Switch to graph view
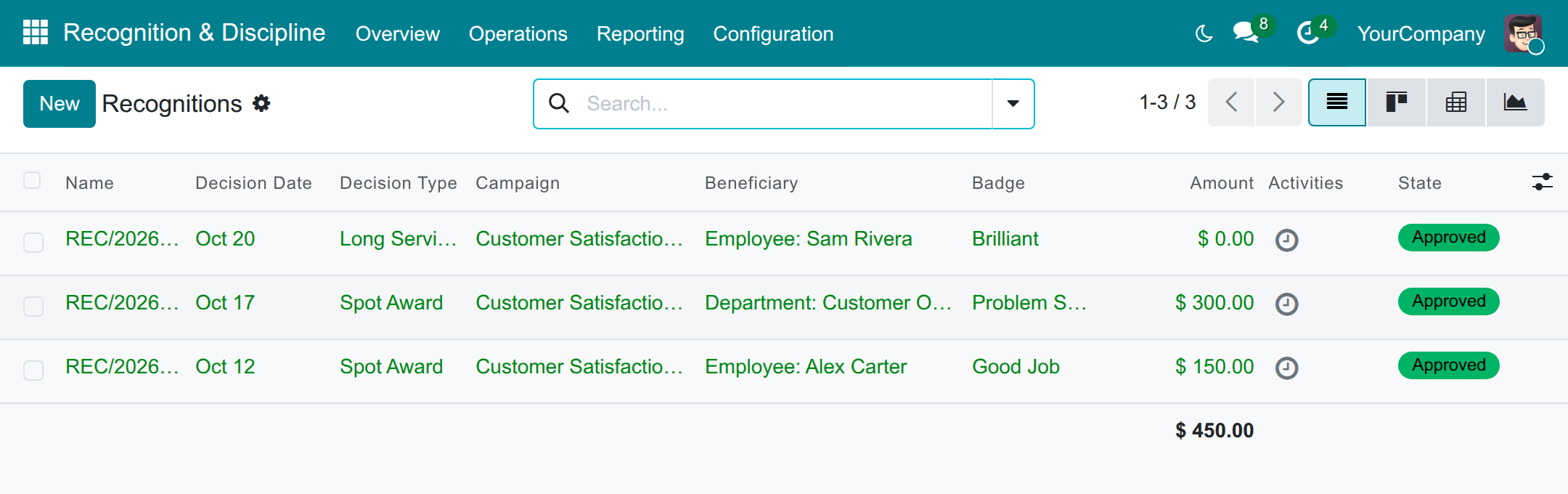This screenshot has height=494, width=1568. pyautogui.click(x=1515, y=102)
